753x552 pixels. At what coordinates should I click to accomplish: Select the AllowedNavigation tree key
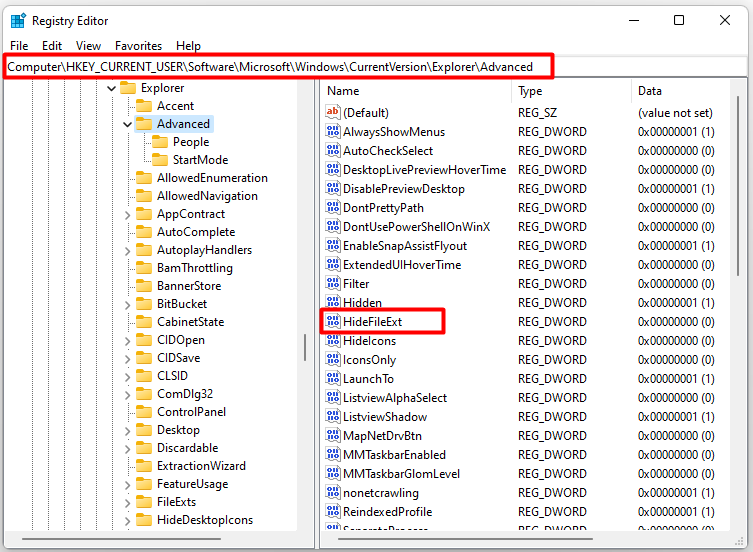(207, 196)
